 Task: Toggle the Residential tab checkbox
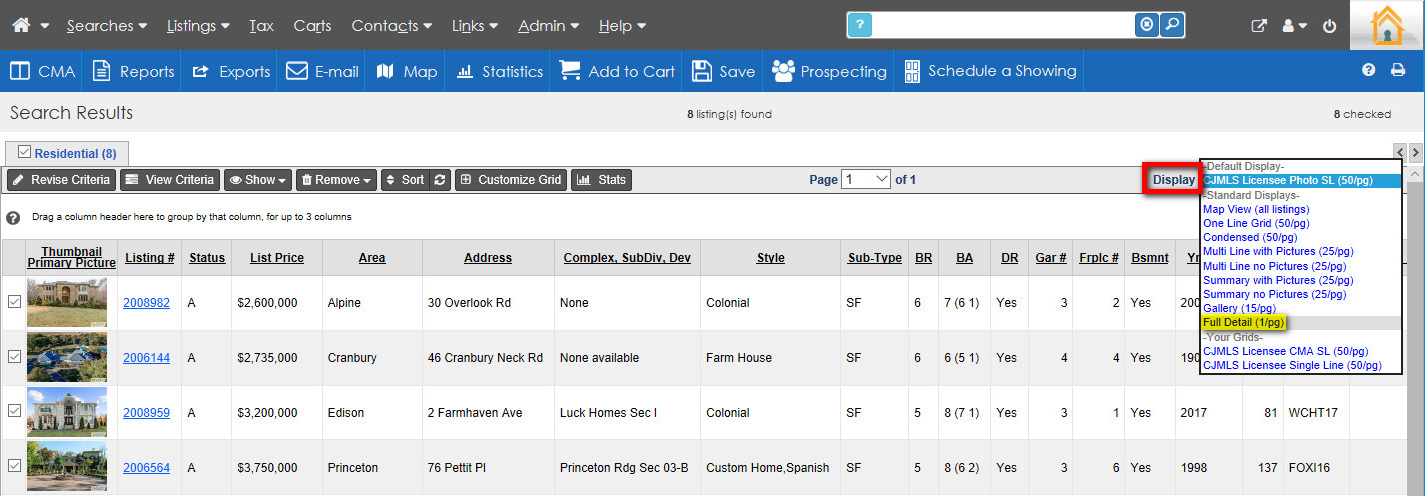click(24, 153)
